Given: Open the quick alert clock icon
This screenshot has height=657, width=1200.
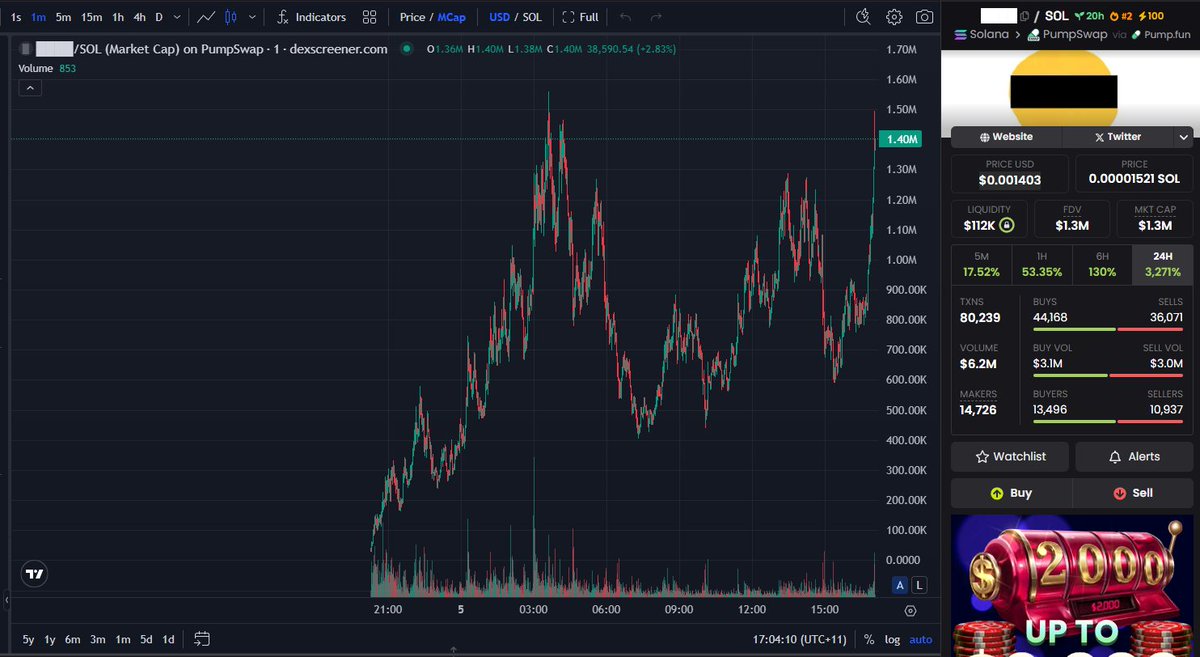Looking at the screenshot, I should pyautogui.click(x=864, y=17).
